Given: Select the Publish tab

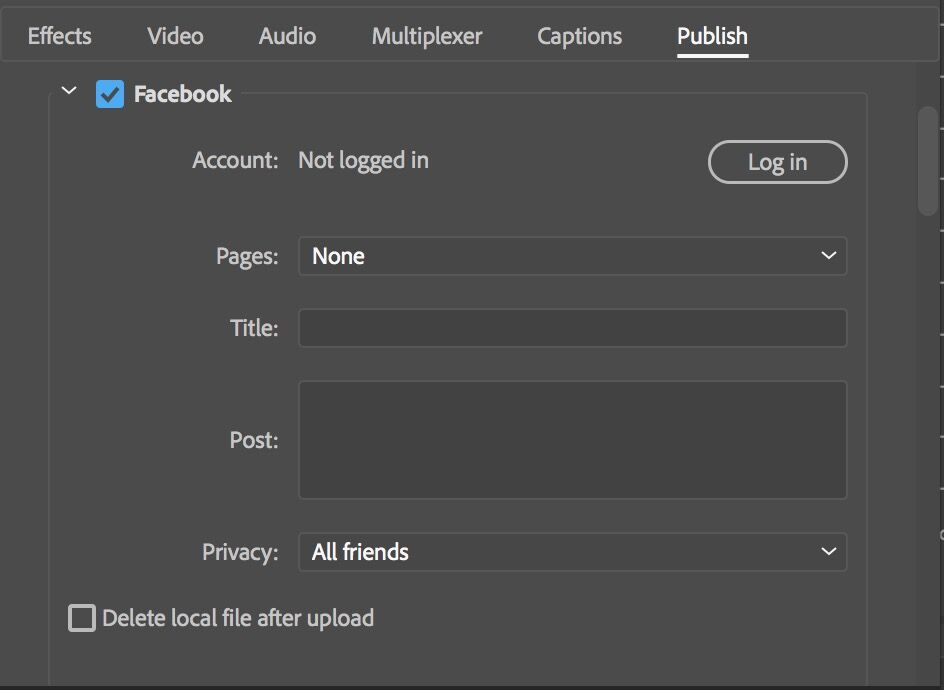Looking at the screenshot, I should 712,36.
